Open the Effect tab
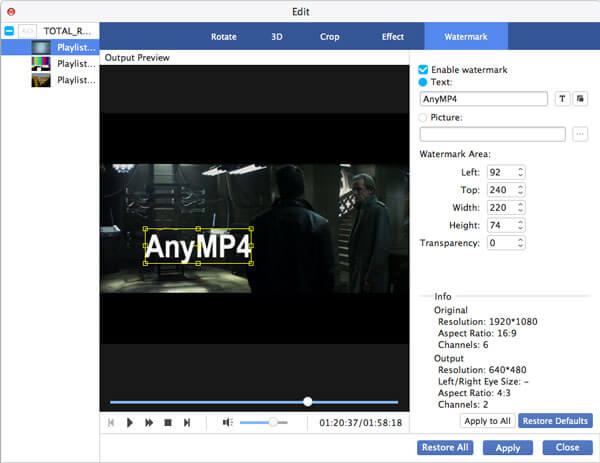This screenshot has width=600, height=463. (x=393, y=37)
